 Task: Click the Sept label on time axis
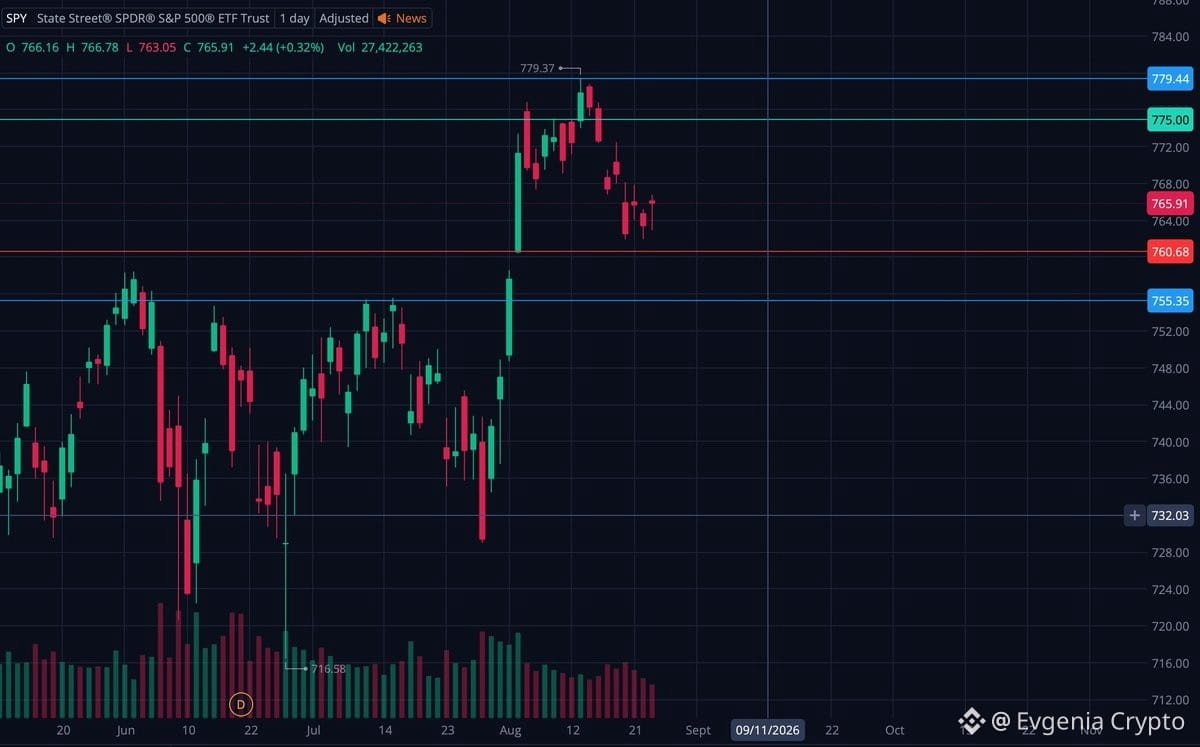pos(698,730)
